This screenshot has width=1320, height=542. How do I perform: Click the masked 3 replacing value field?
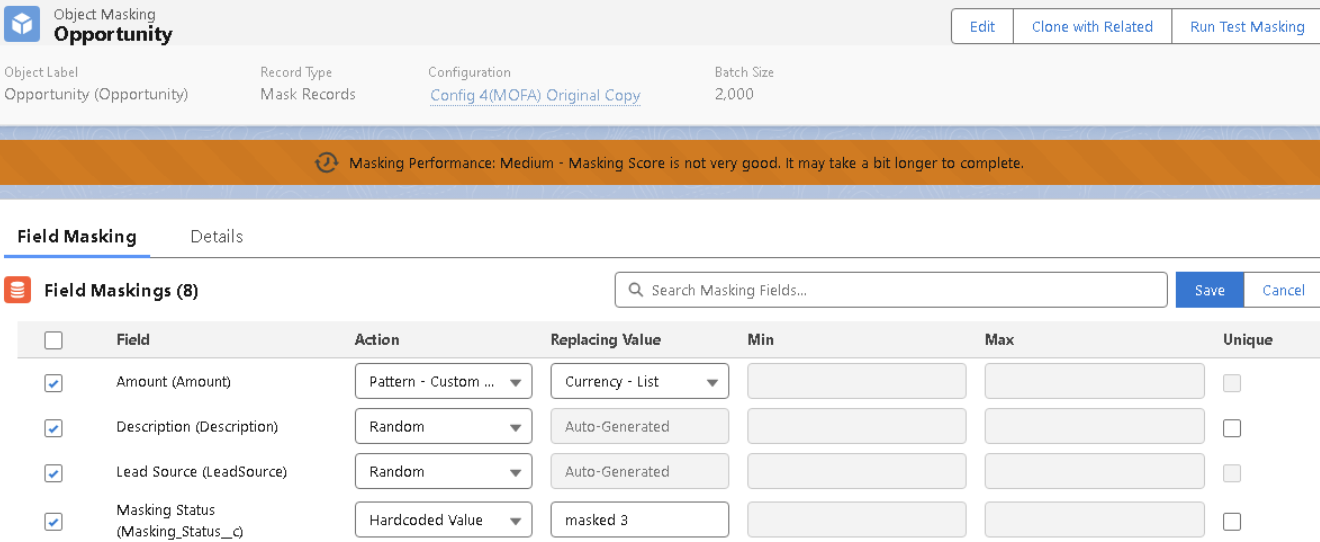639,520
